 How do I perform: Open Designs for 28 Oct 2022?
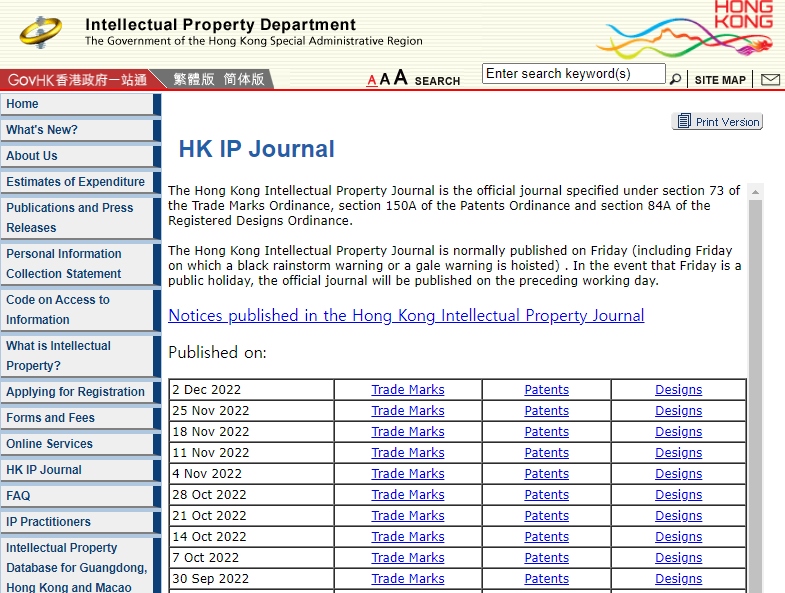(678, 495)
